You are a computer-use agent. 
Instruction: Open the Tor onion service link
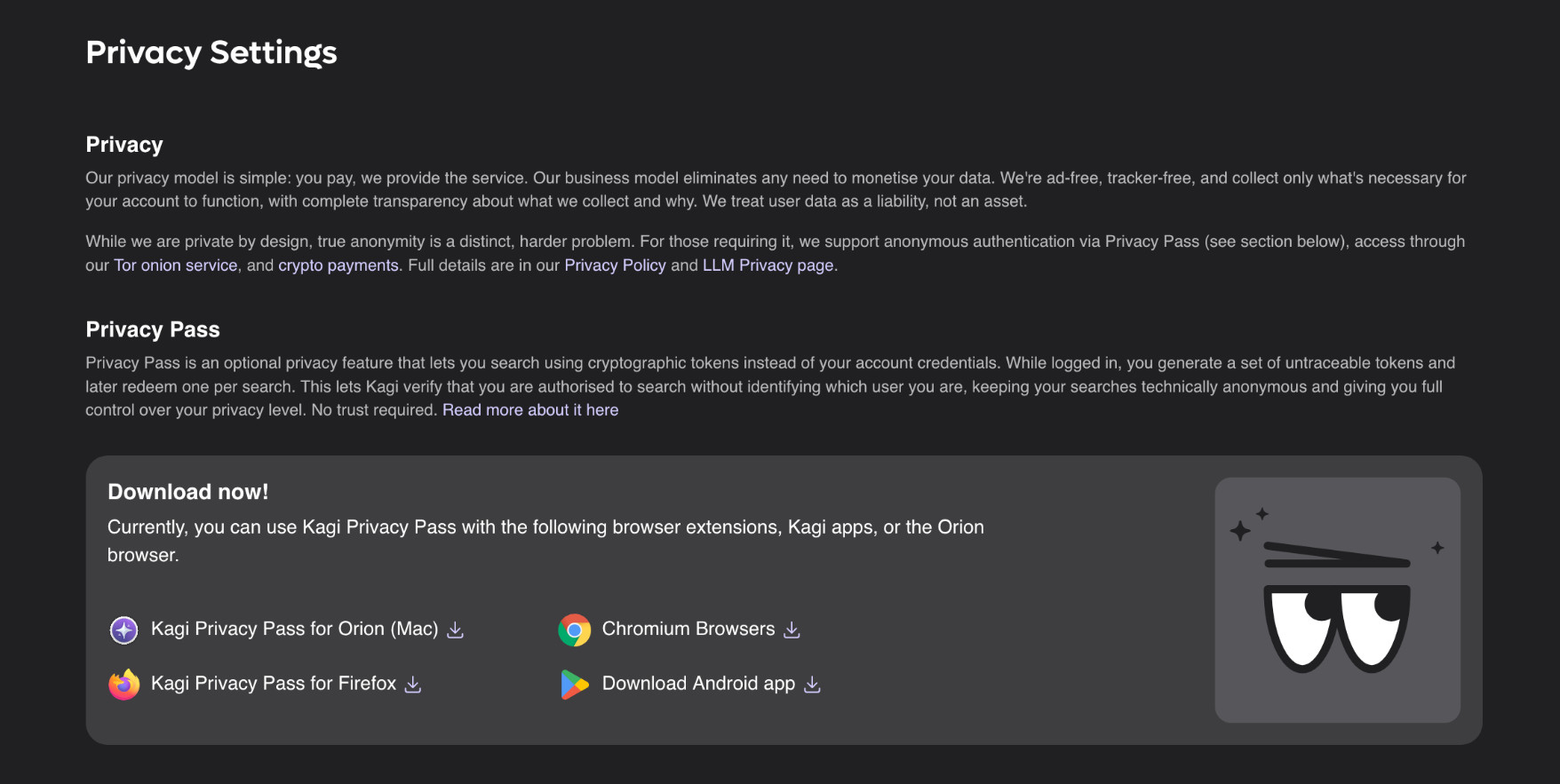click(x=176, y=265)
